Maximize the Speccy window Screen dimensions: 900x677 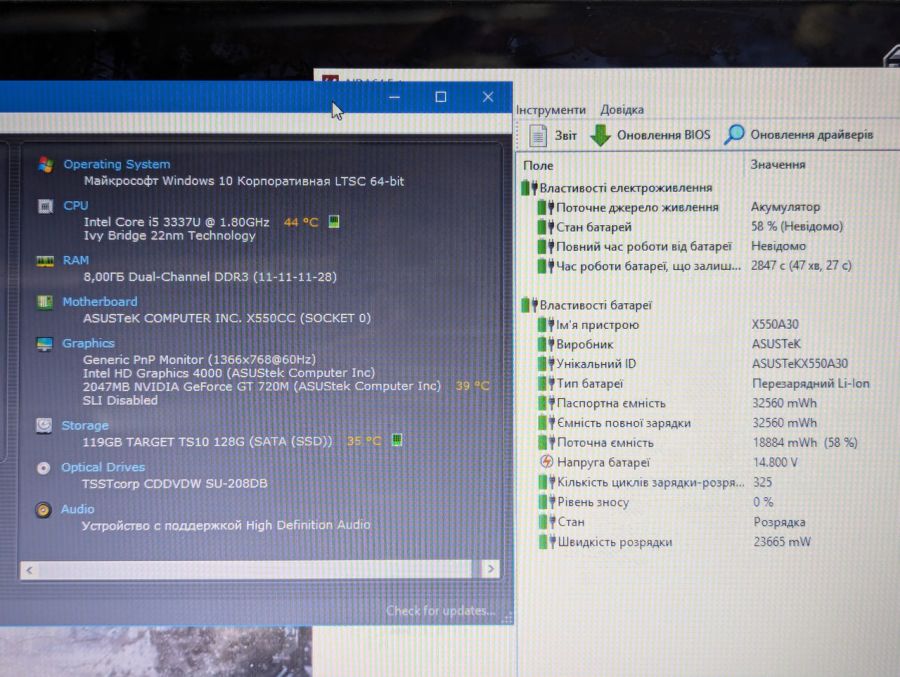441,97
